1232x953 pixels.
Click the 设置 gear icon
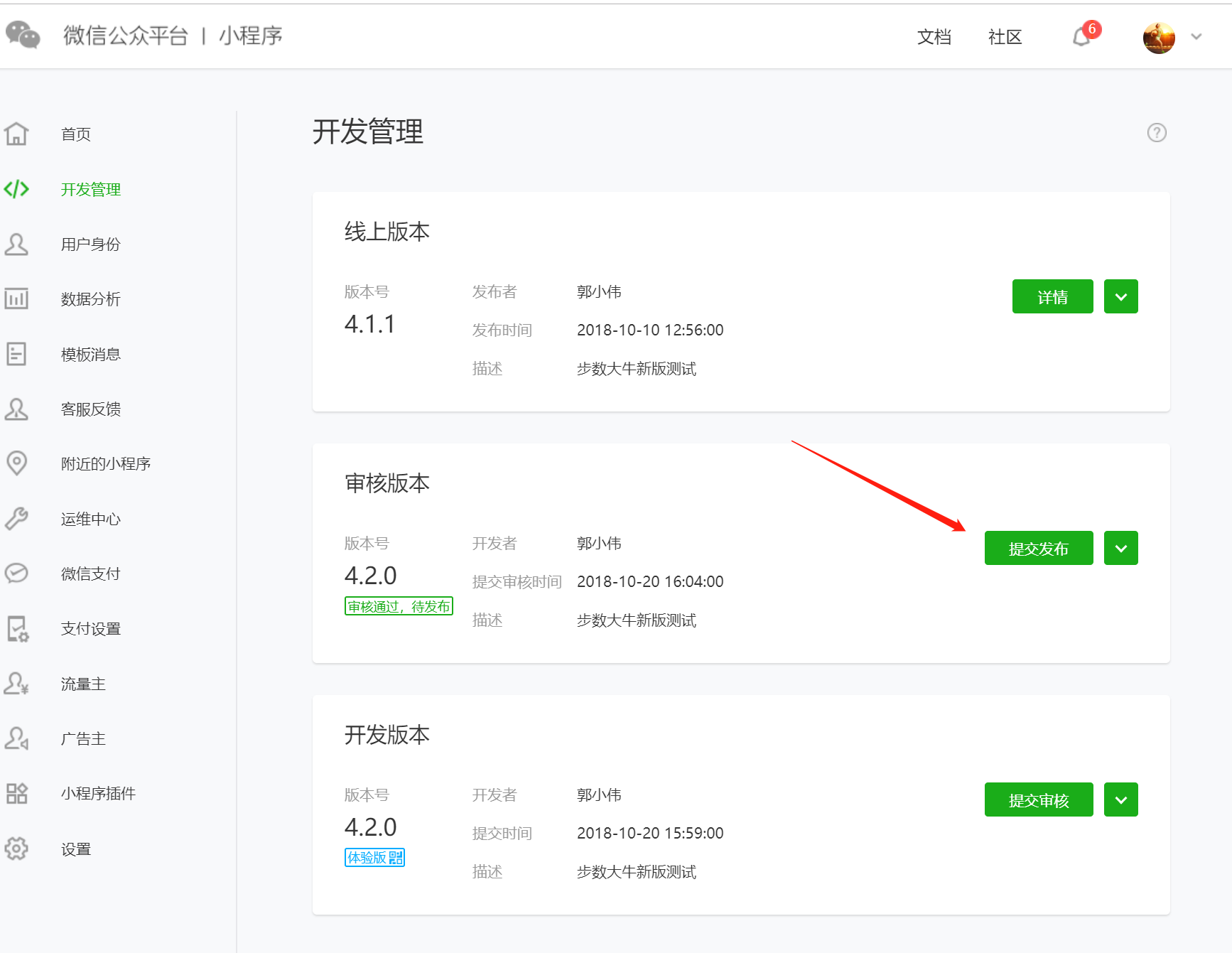[x=17, y=849]
